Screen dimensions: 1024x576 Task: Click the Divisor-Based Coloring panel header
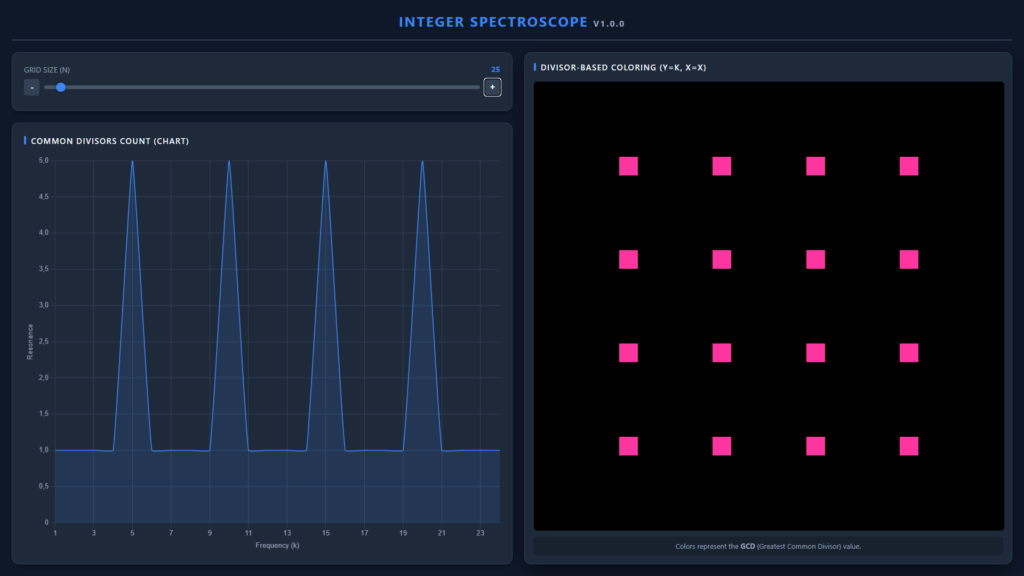click(625, 67)
